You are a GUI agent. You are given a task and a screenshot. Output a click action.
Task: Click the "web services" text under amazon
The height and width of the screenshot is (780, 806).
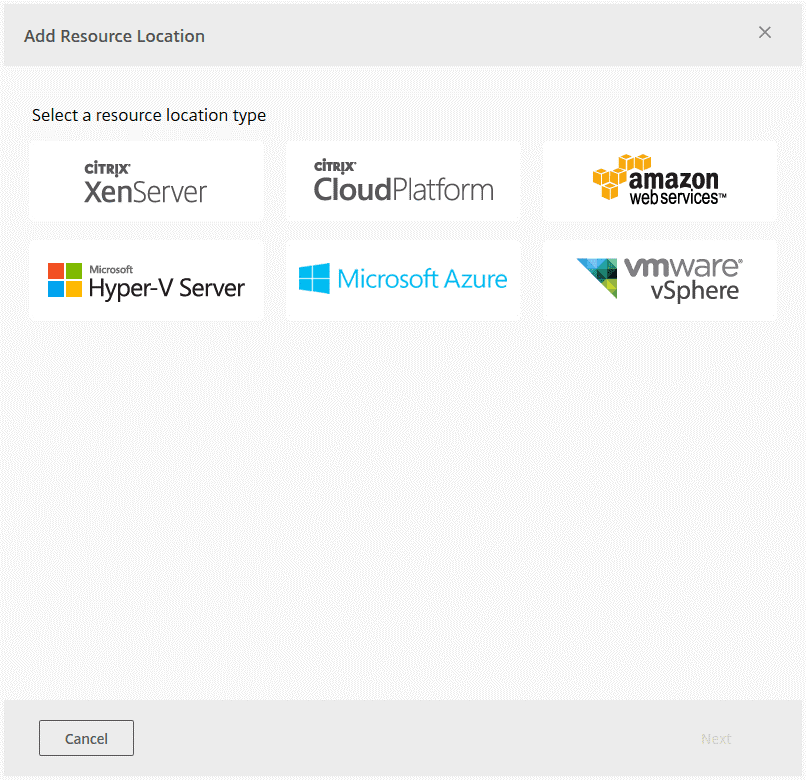(676, 198)
